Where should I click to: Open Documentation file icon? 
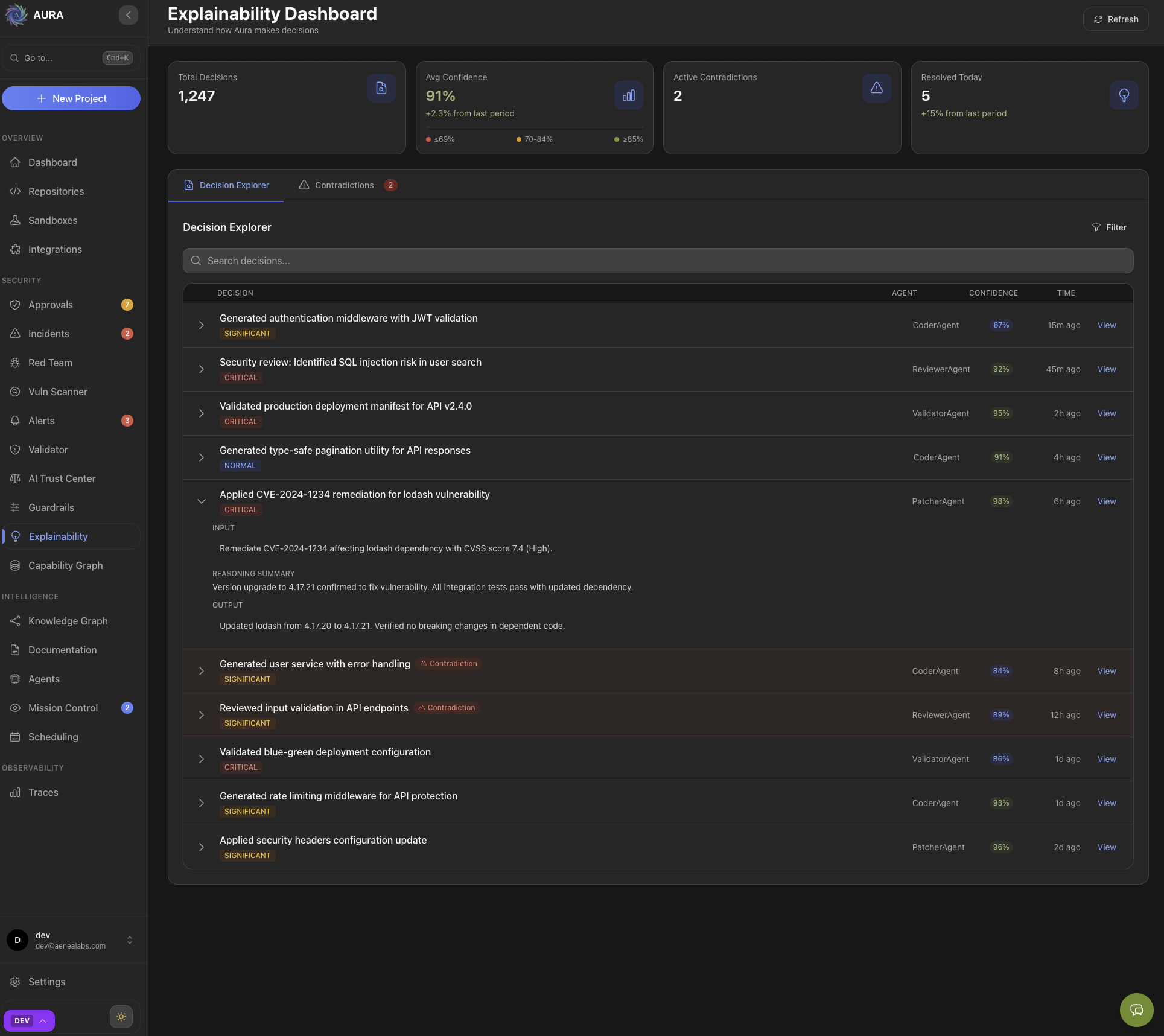(x=15, y=650)
